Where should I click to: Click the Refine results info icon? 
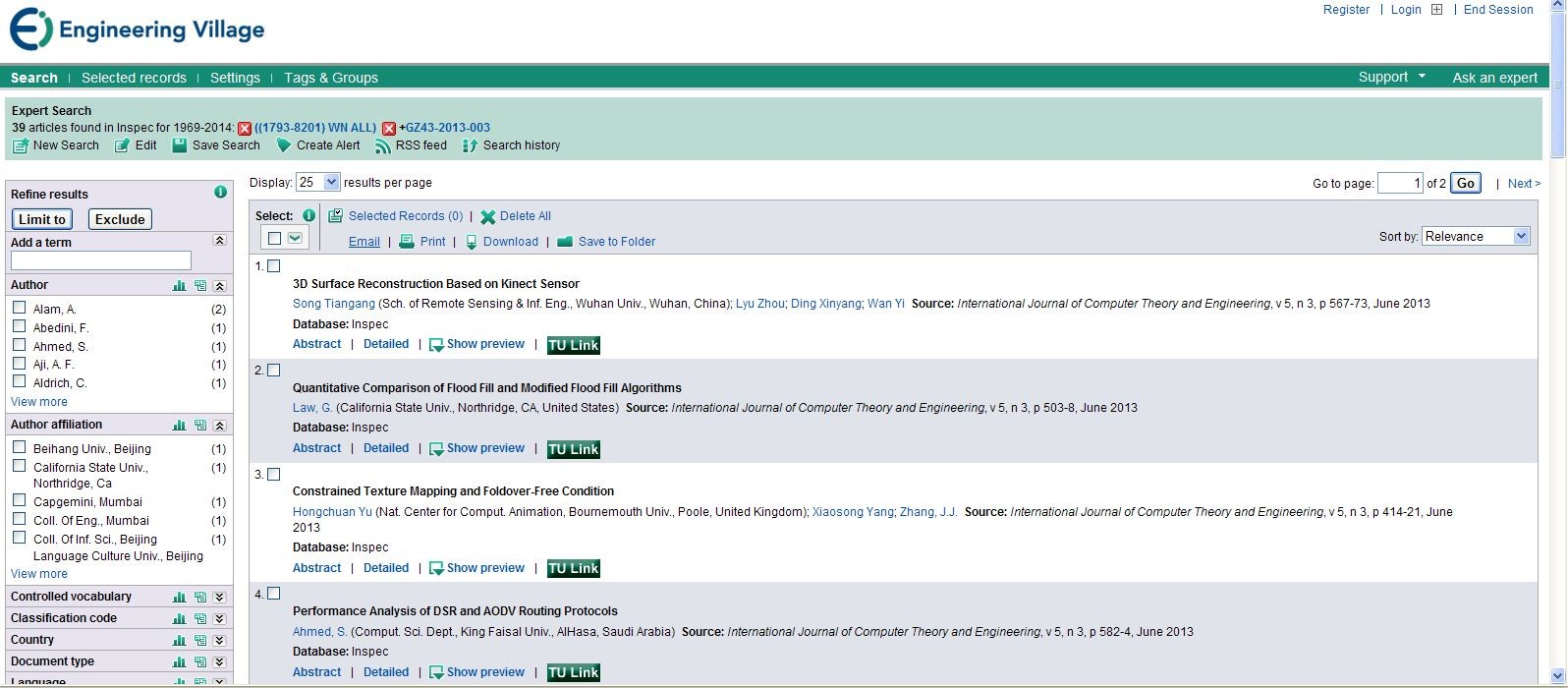220,193
